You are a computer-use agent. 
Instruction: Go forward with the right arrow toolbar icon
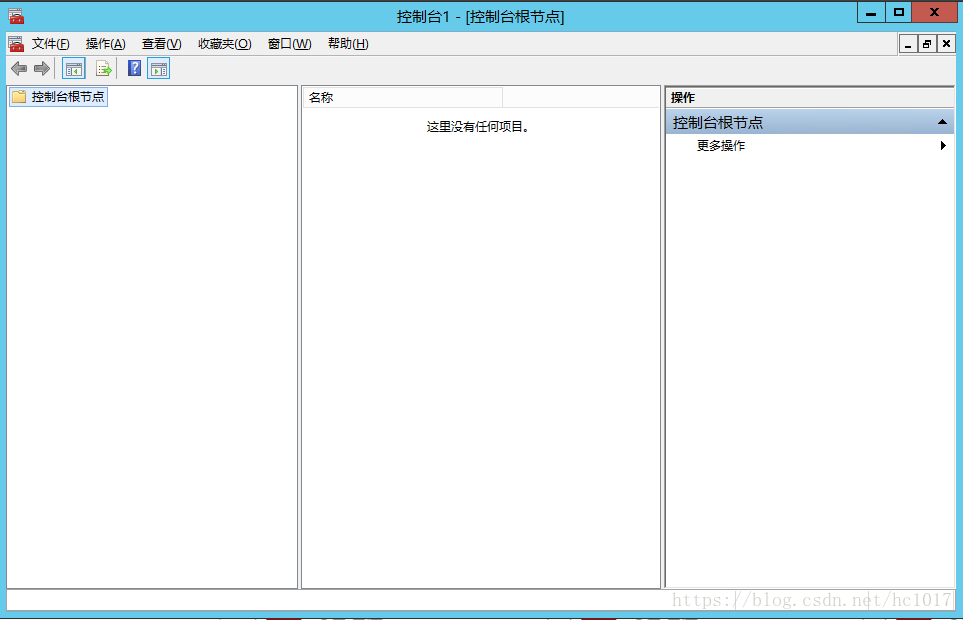[x=42, y=69]
